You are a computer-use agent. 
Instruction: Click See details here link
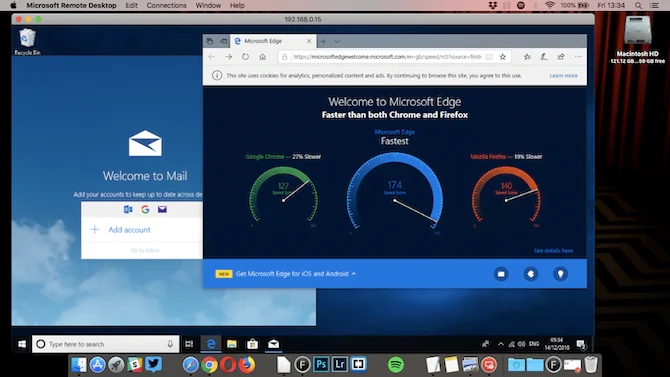[553, 250]
